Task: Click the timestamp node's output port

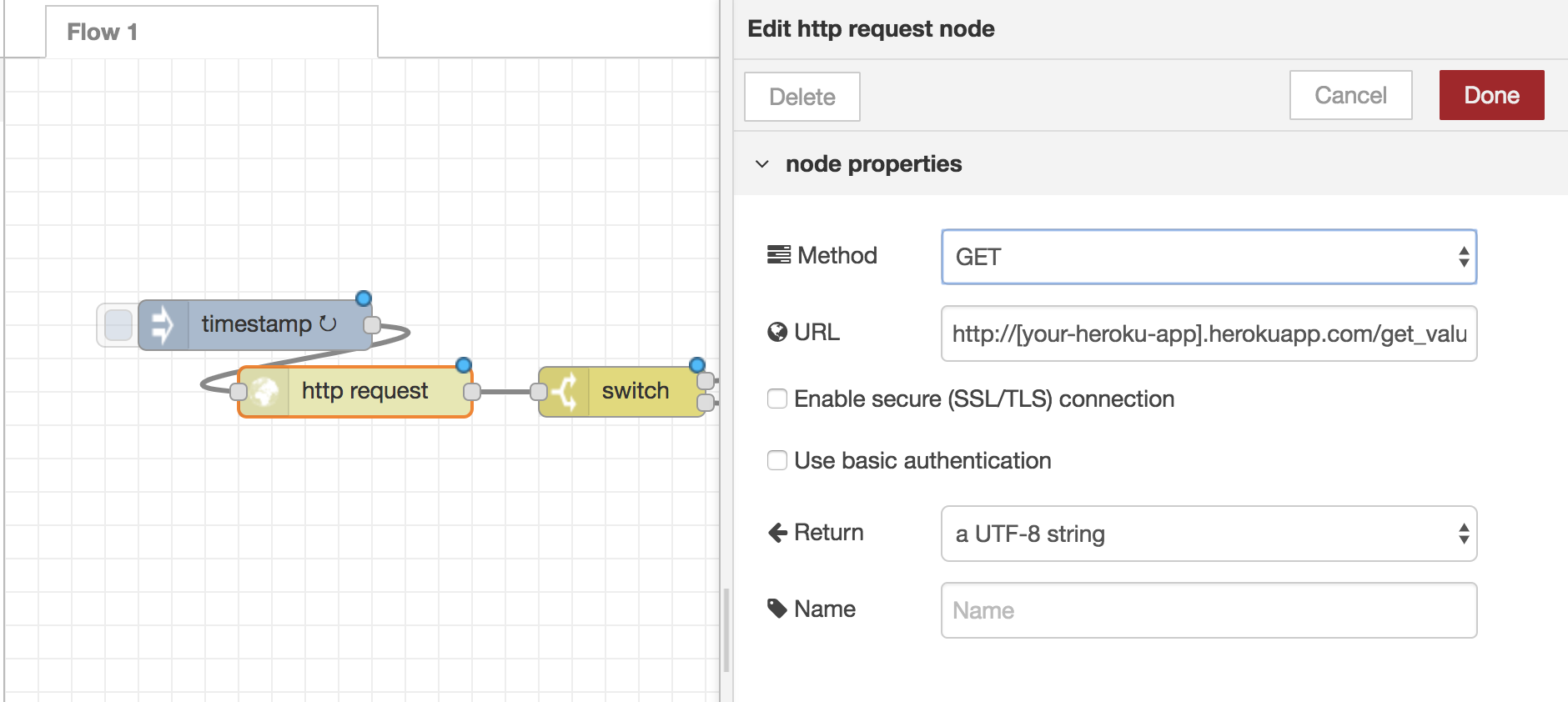Action: point(372,324)
